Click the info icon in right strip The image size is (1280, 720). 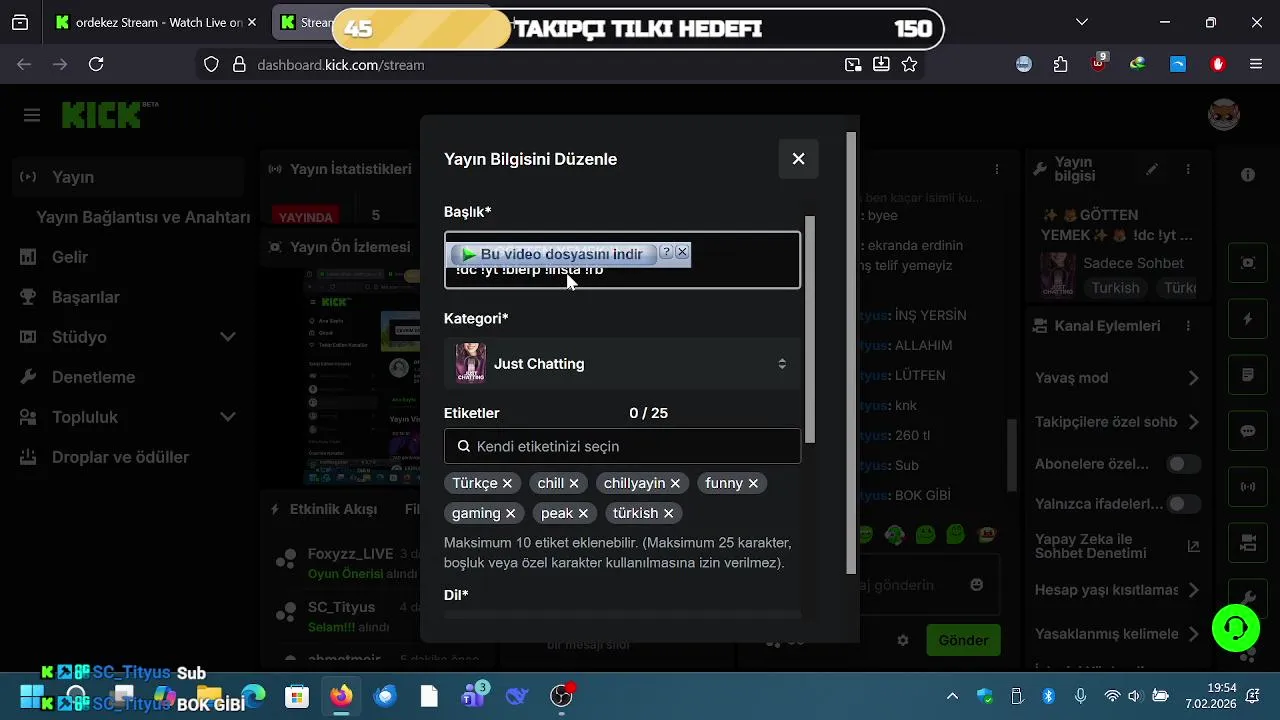(1248, 175)
